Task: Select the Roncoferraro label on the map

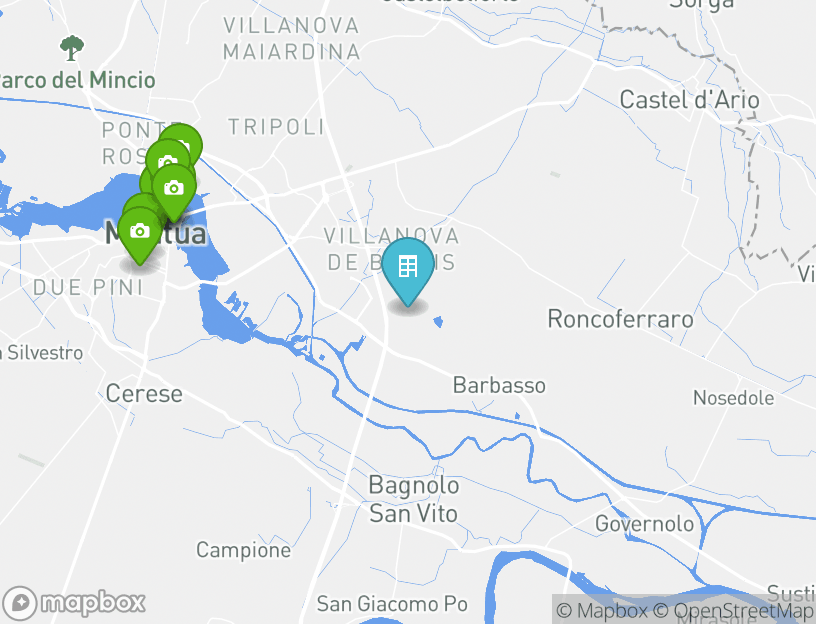Action: [x=620, y=319]
